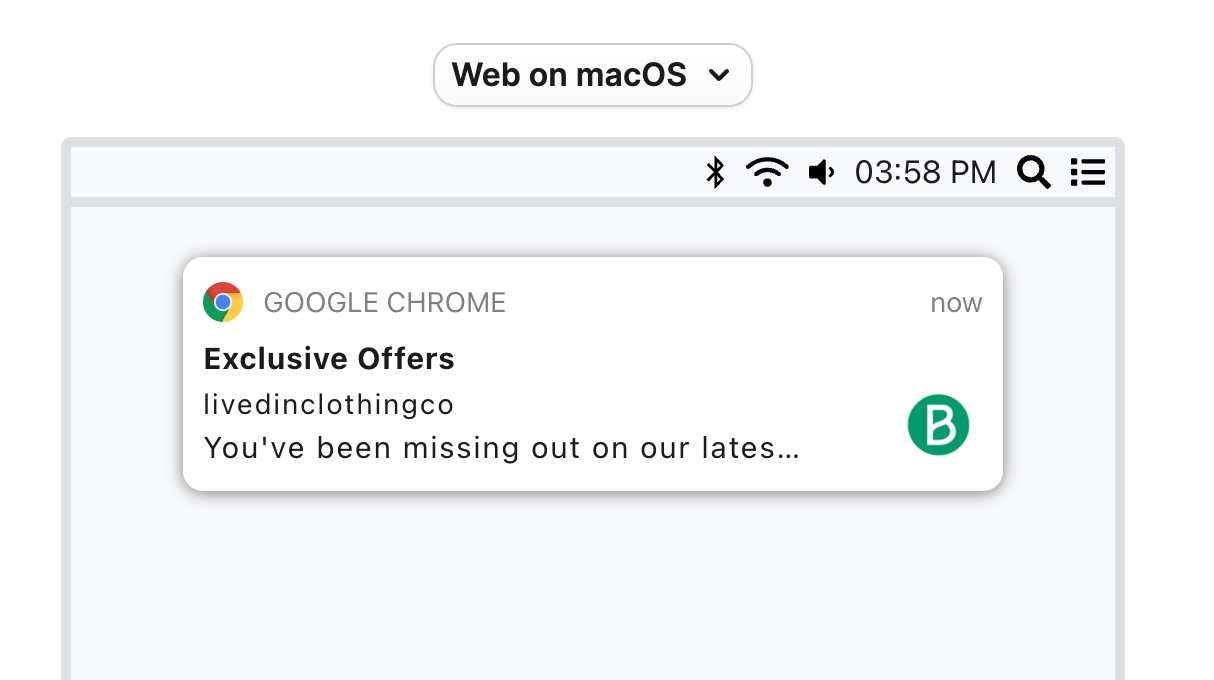Screen dimensions: 1214x680
Task: Open the Wi-Fi status icon
Action: 767,172
